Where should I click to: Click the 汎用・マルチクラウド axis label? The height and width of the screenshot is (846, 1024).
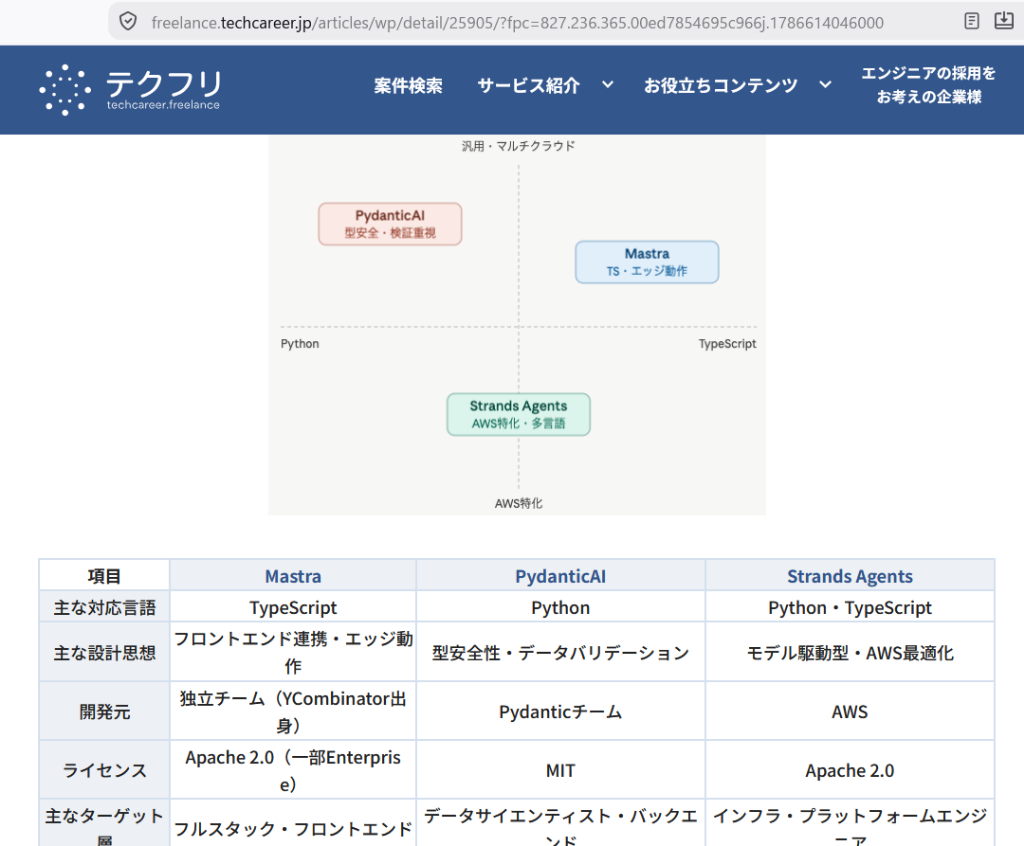pos(519,146)
